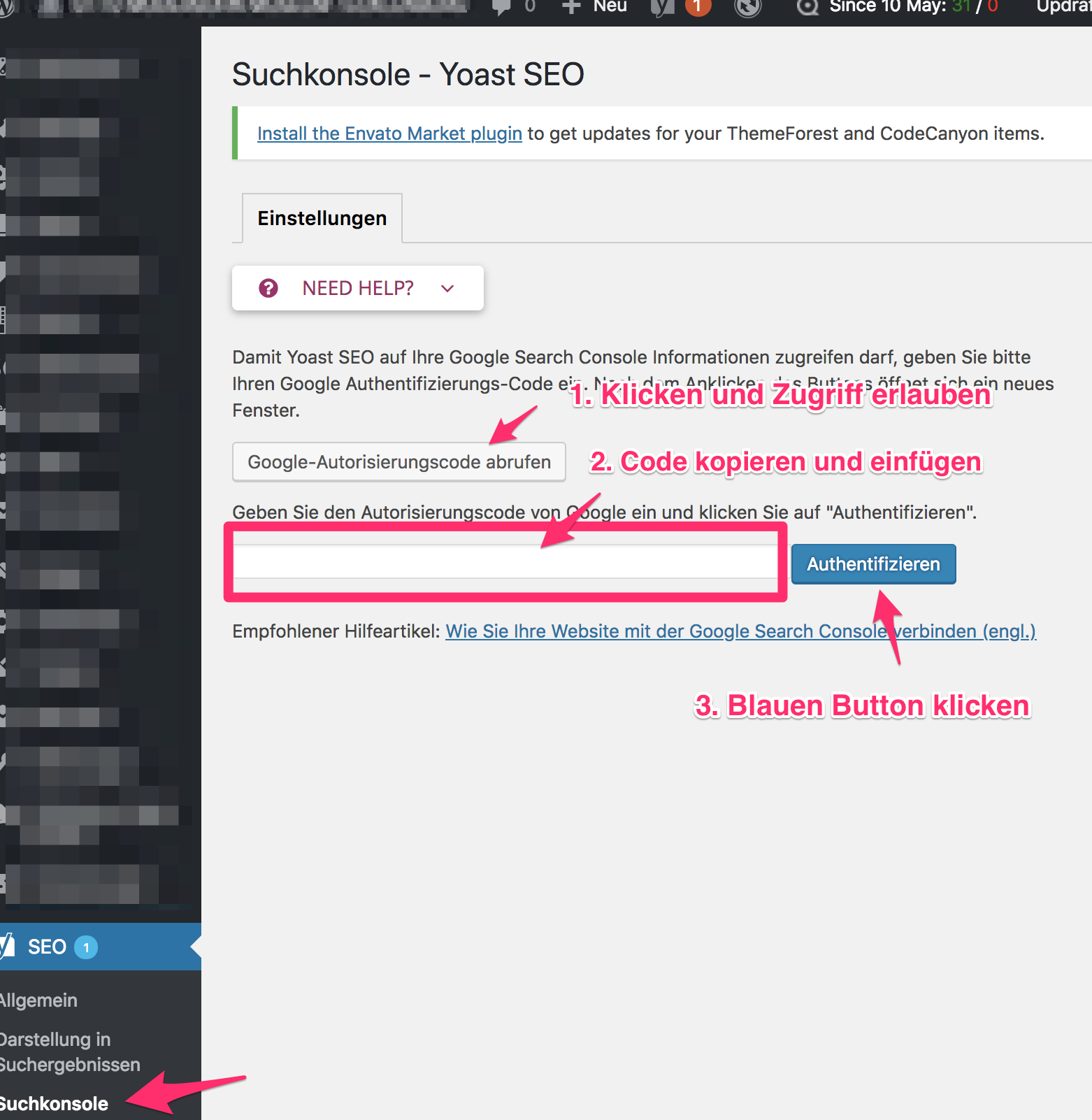Expand the NEED HELP? chevron
Screen dimensions: 1092x1120
[x=447, y=288]
